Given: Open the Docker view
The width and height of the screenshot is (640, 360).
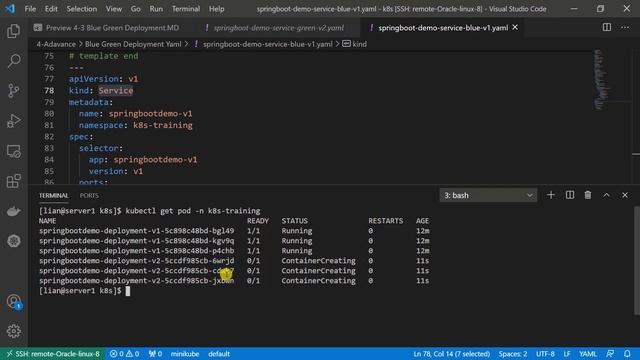Looking at the screenshot, I should (x=13, y=211).
